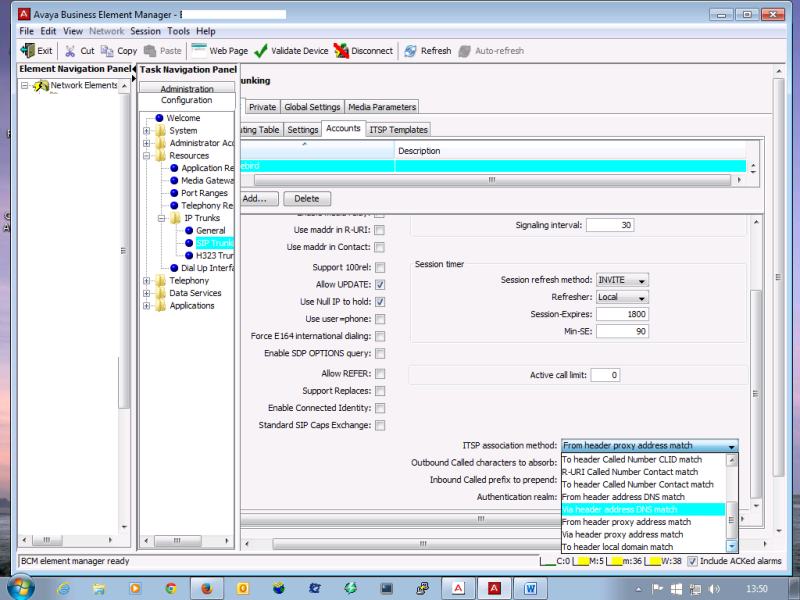
Task: Open Internet Explorer from taskbar
Action: pyautogui.click(x=63, y=588)
